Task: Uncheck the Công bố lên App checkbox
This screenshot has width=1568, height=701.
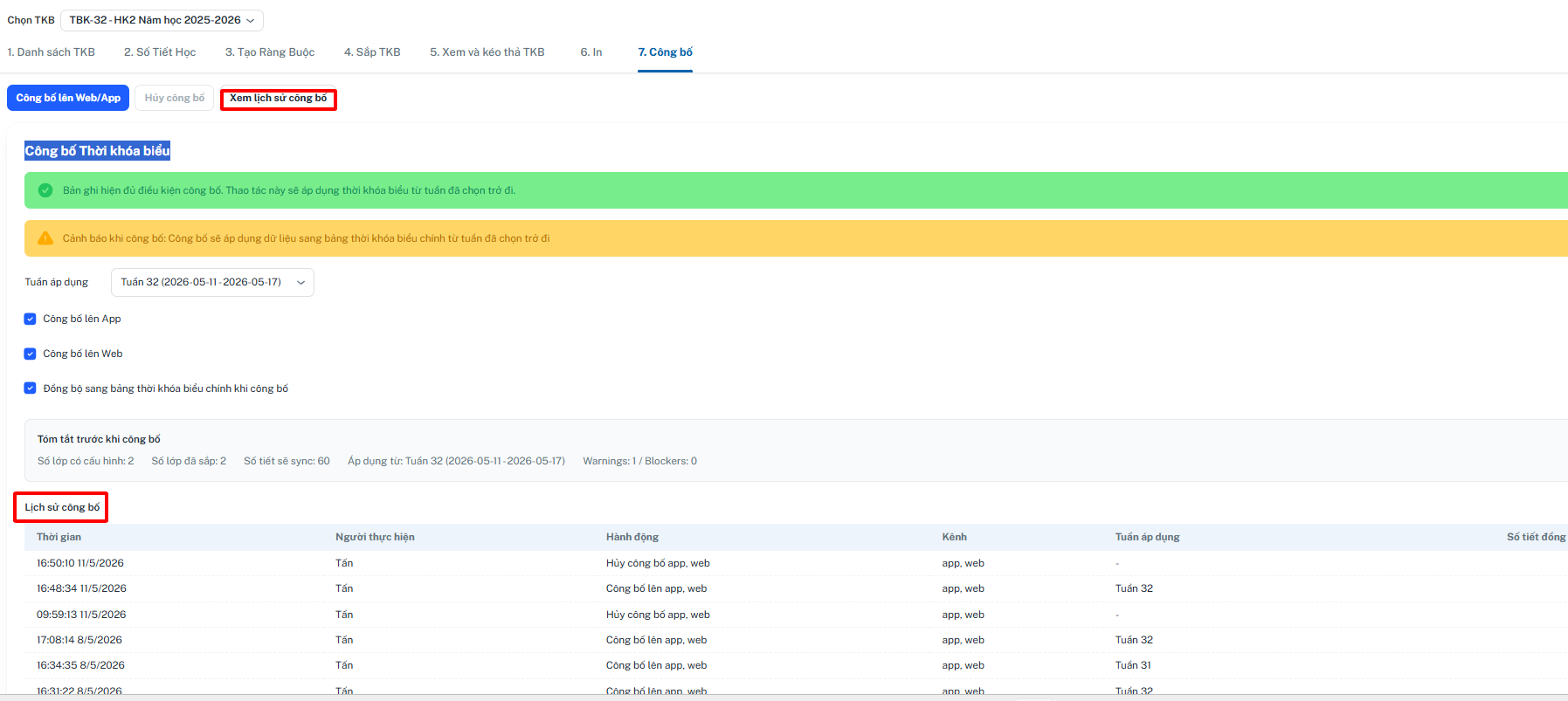Action: [x=30, y=319]
